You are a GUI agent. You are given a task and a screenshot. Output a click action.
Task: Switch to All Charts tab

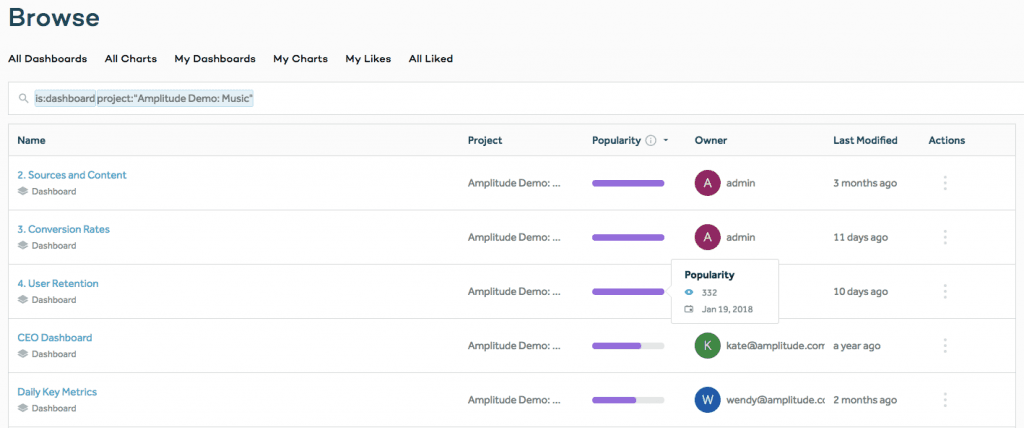131,59
